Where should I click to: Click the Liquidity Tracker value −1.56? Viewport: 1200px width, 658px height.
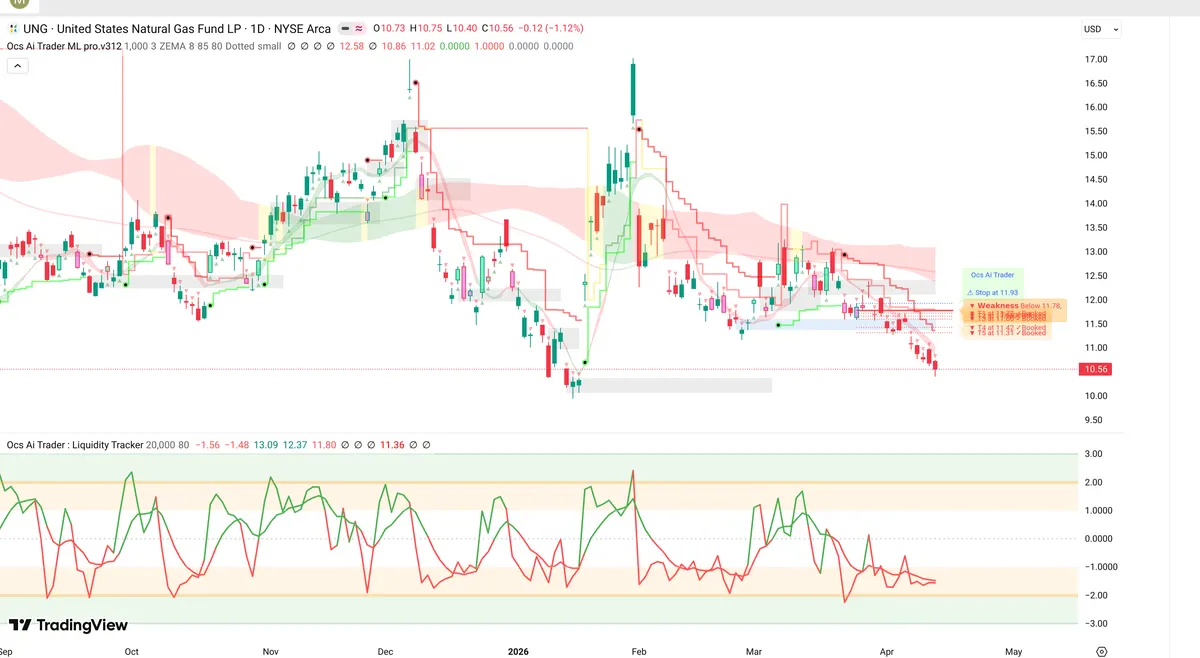(208, 445)
